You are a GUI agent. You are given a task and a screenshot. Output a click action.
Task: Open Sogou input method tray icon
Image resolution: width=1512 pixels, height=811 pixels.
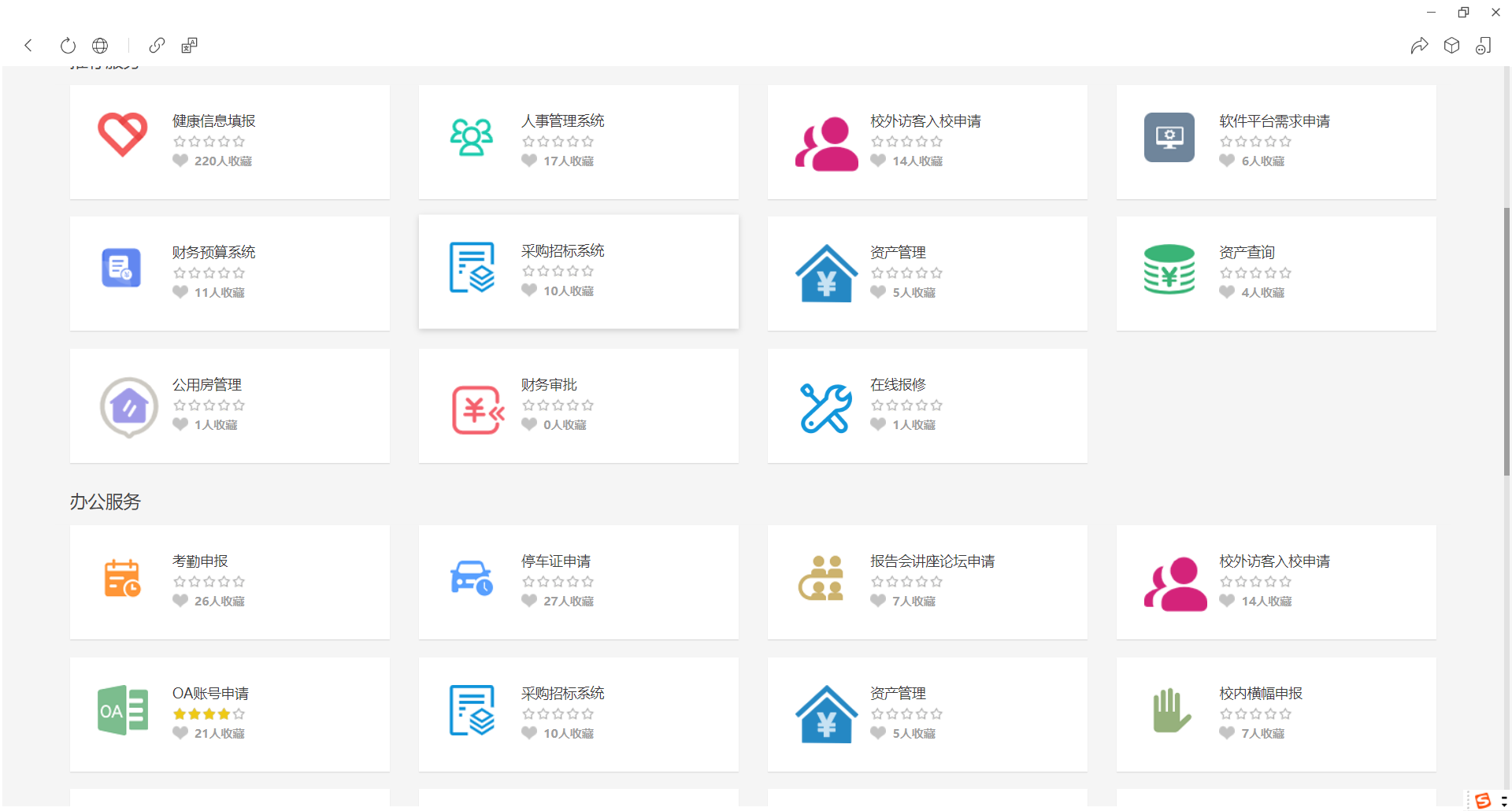1483,801
